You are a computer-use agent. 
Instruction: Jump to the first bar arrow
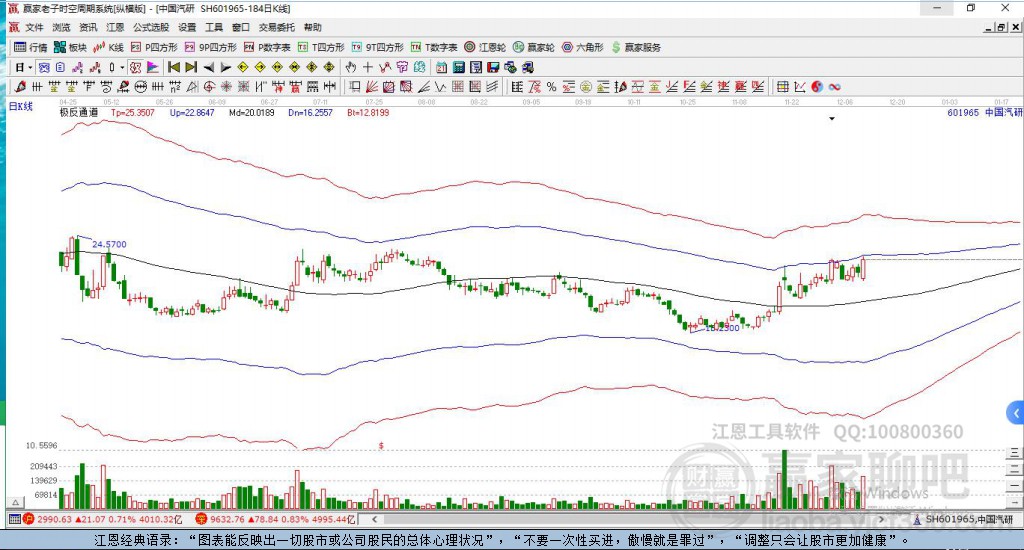click(174, 67)
